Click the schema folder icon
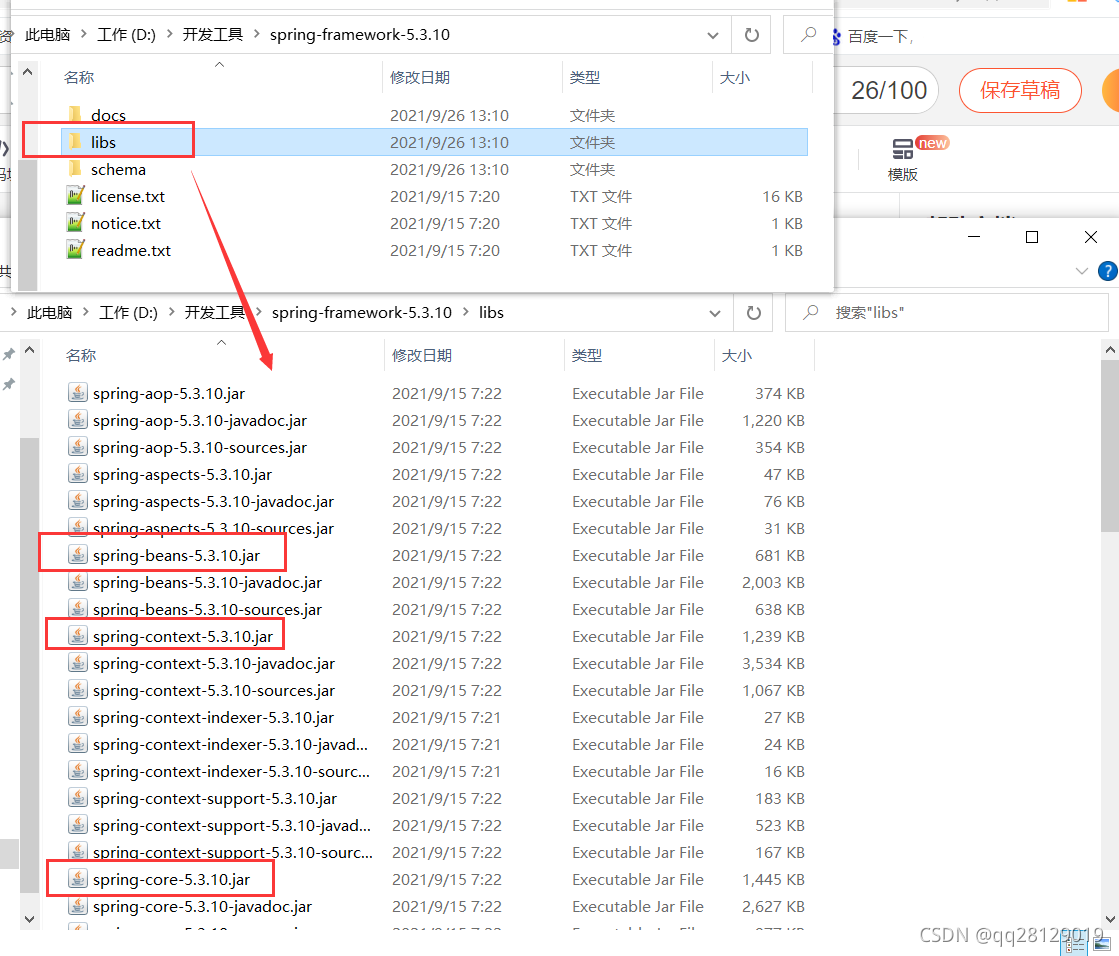 pos(74,169)
